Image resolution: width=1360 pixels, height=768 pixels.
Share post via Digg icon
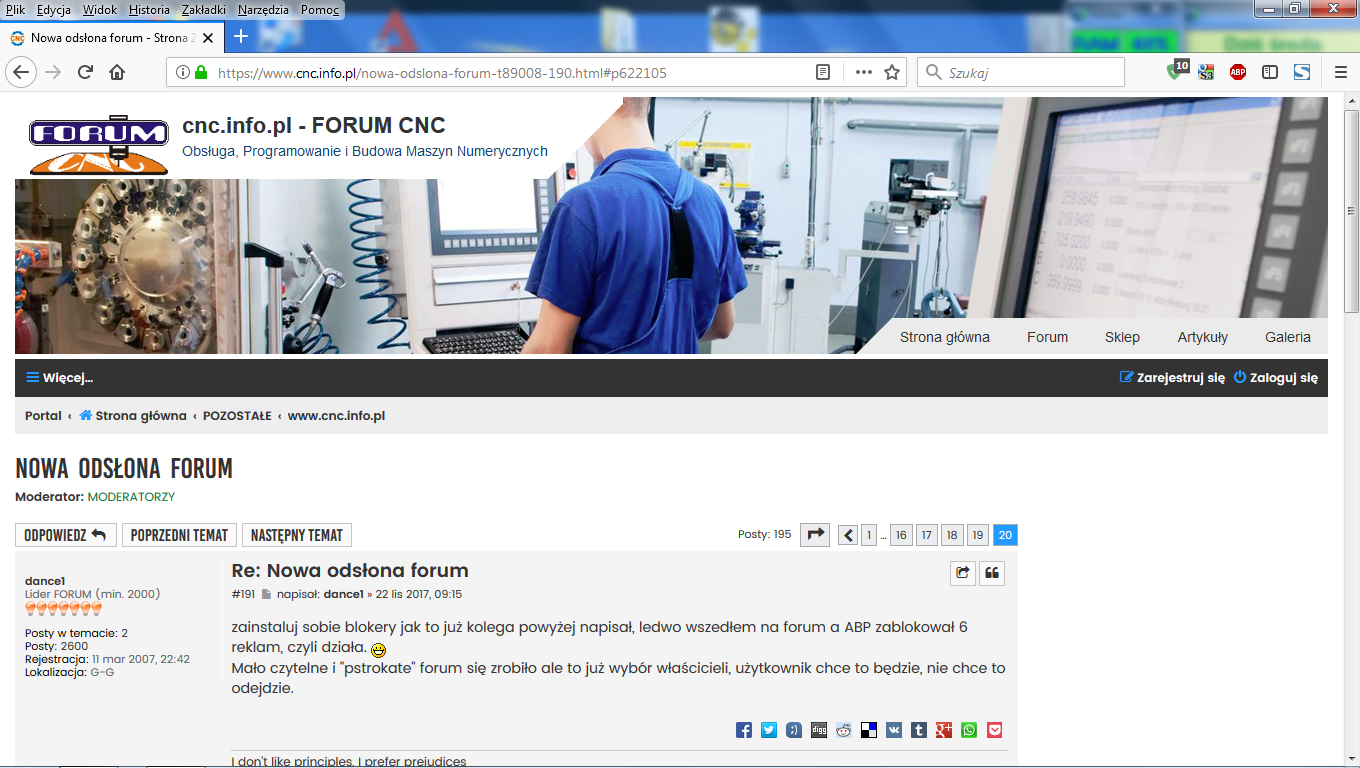[819, 730]
